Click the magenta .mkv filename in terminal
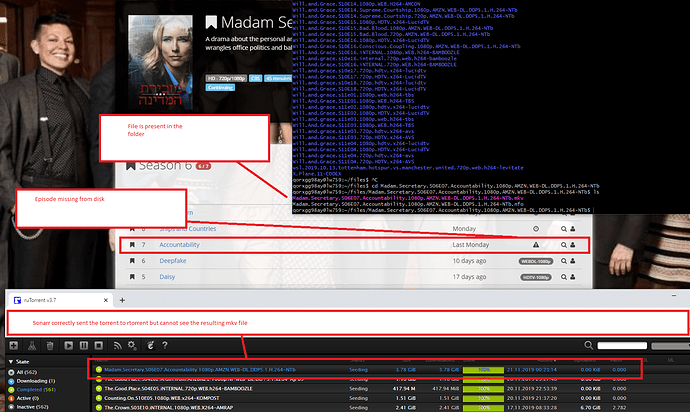 407,198
